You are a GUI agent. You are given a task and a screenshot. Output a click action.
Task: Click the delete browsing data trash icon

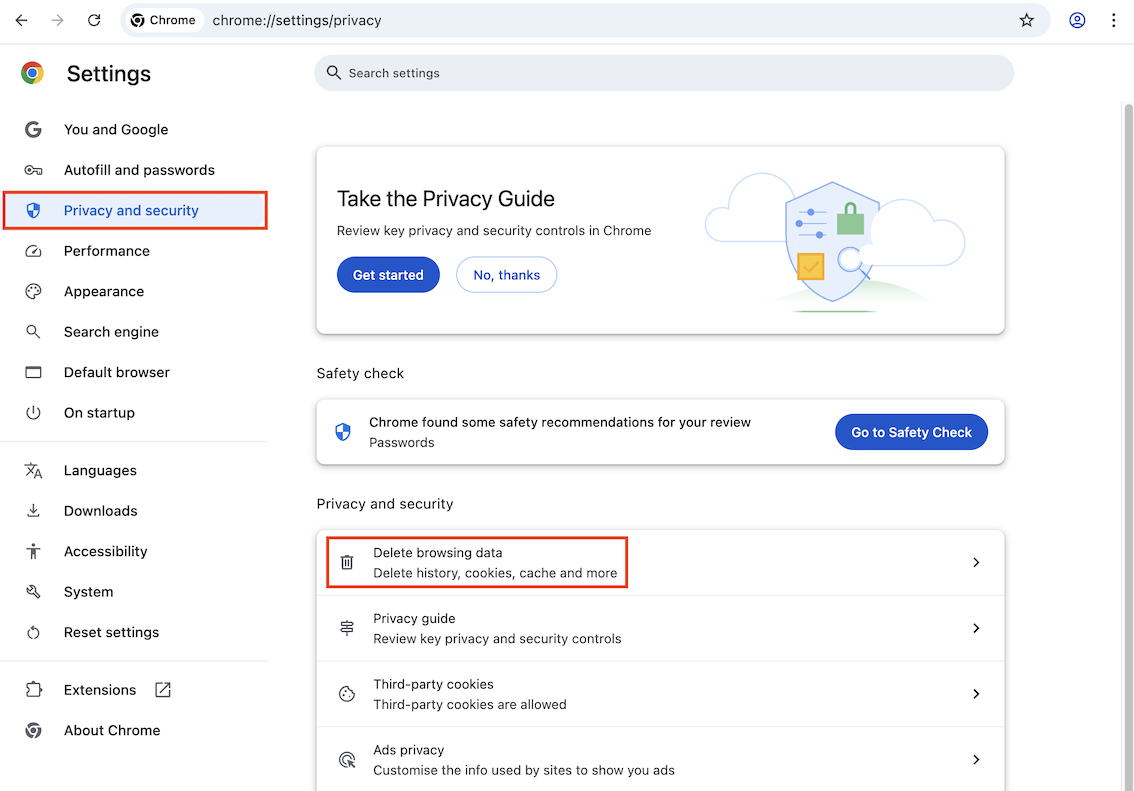[347, 562]
